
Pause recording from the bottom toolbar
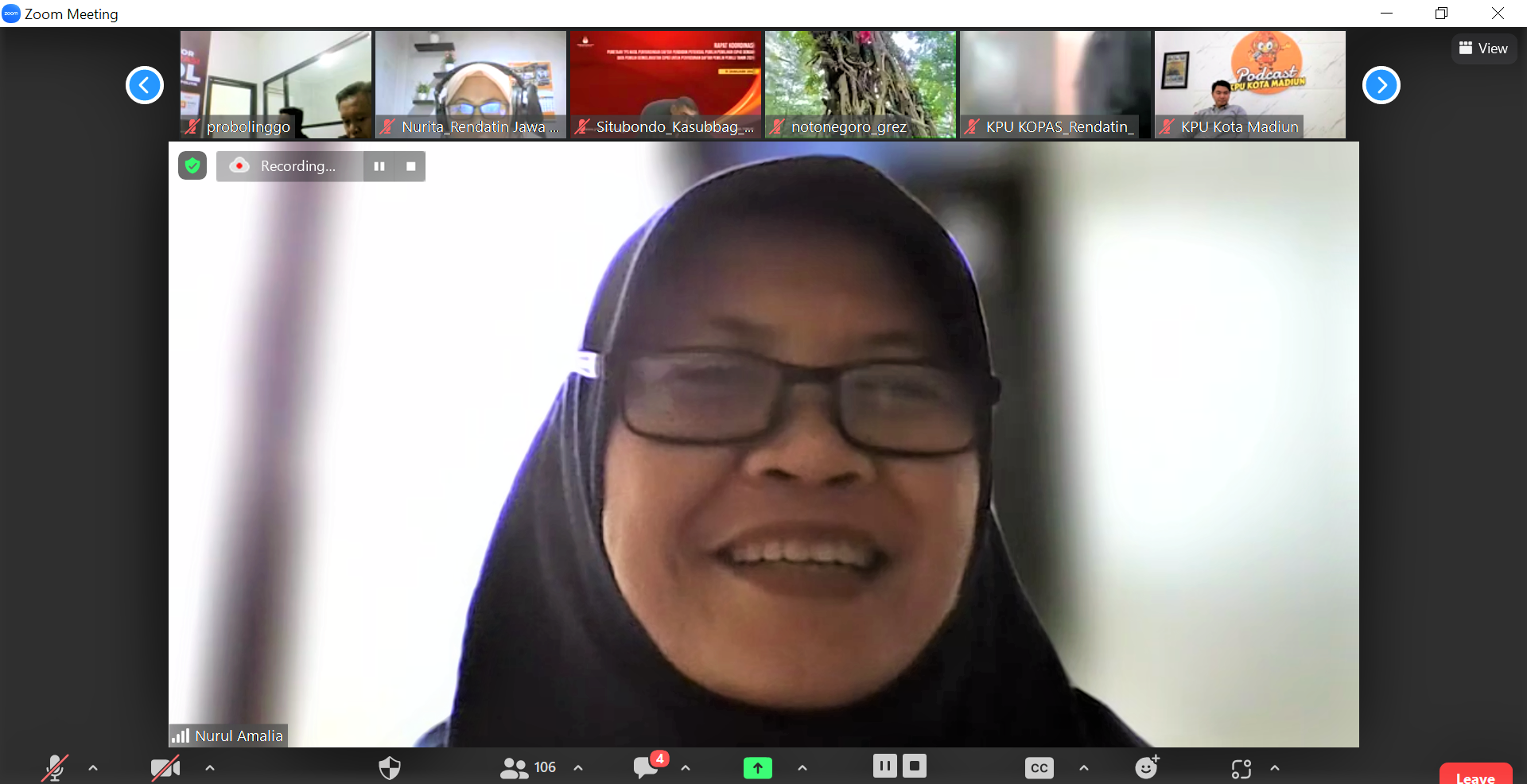tap(884, 766)
